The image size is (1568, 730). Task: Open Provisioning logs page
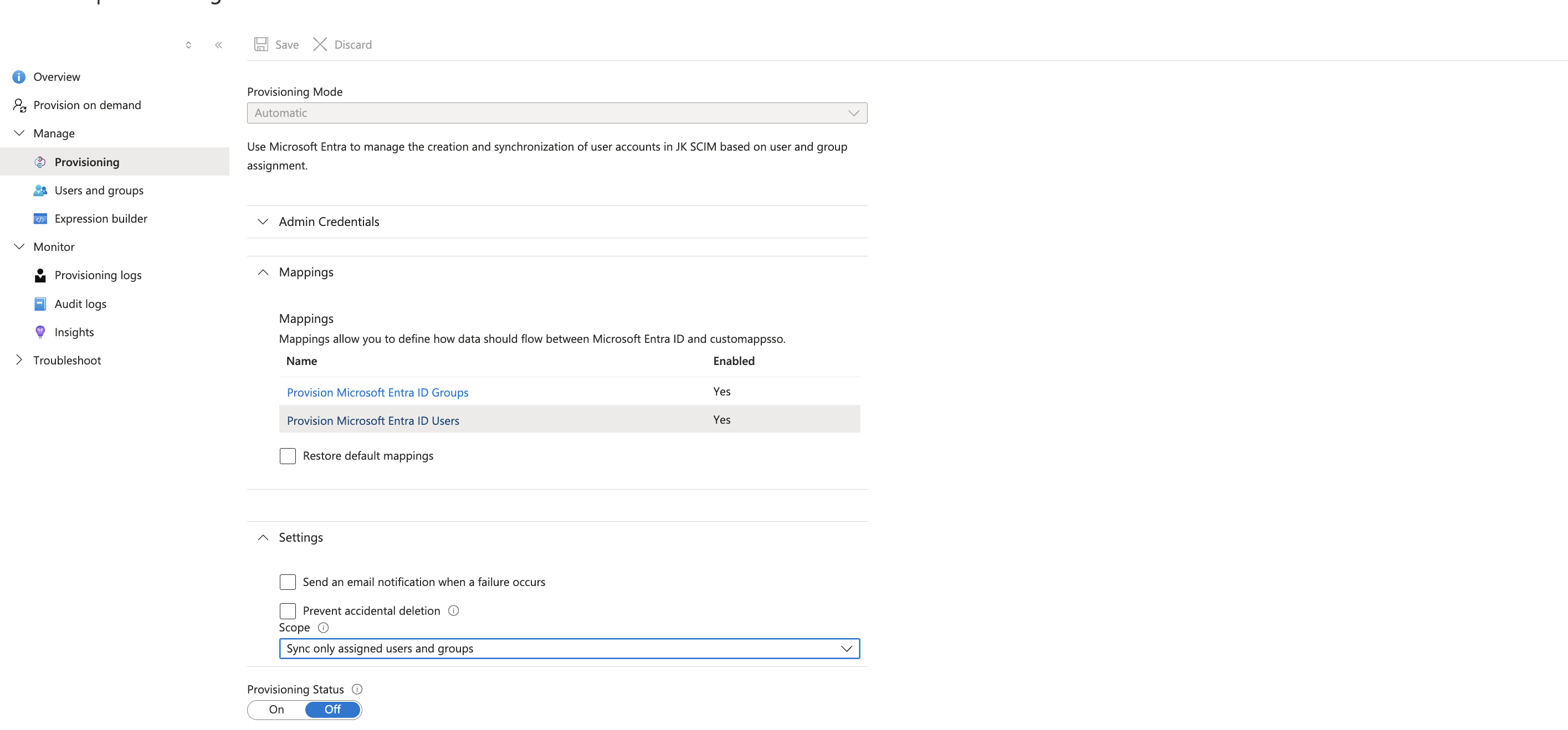pyautogui.click(x=98, y=276)
